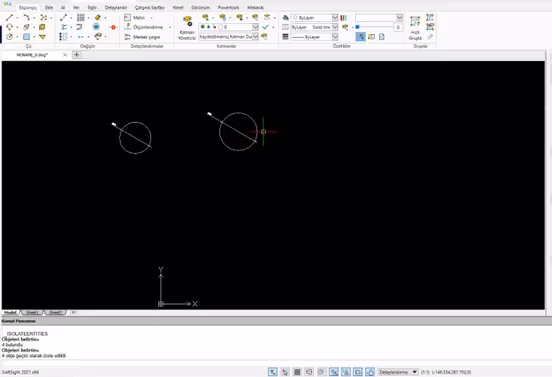Click the Offset tool icon
Viewport: 552px width, 377px height.
tap(80, 27)
